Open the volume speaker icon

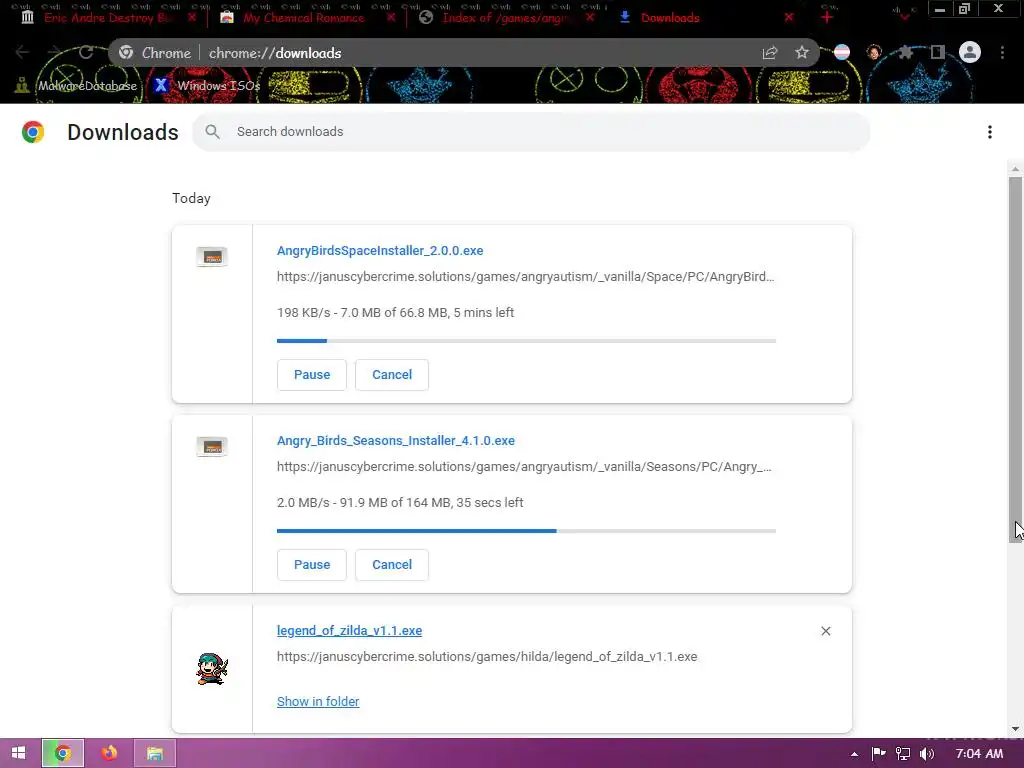coord(927,754)
